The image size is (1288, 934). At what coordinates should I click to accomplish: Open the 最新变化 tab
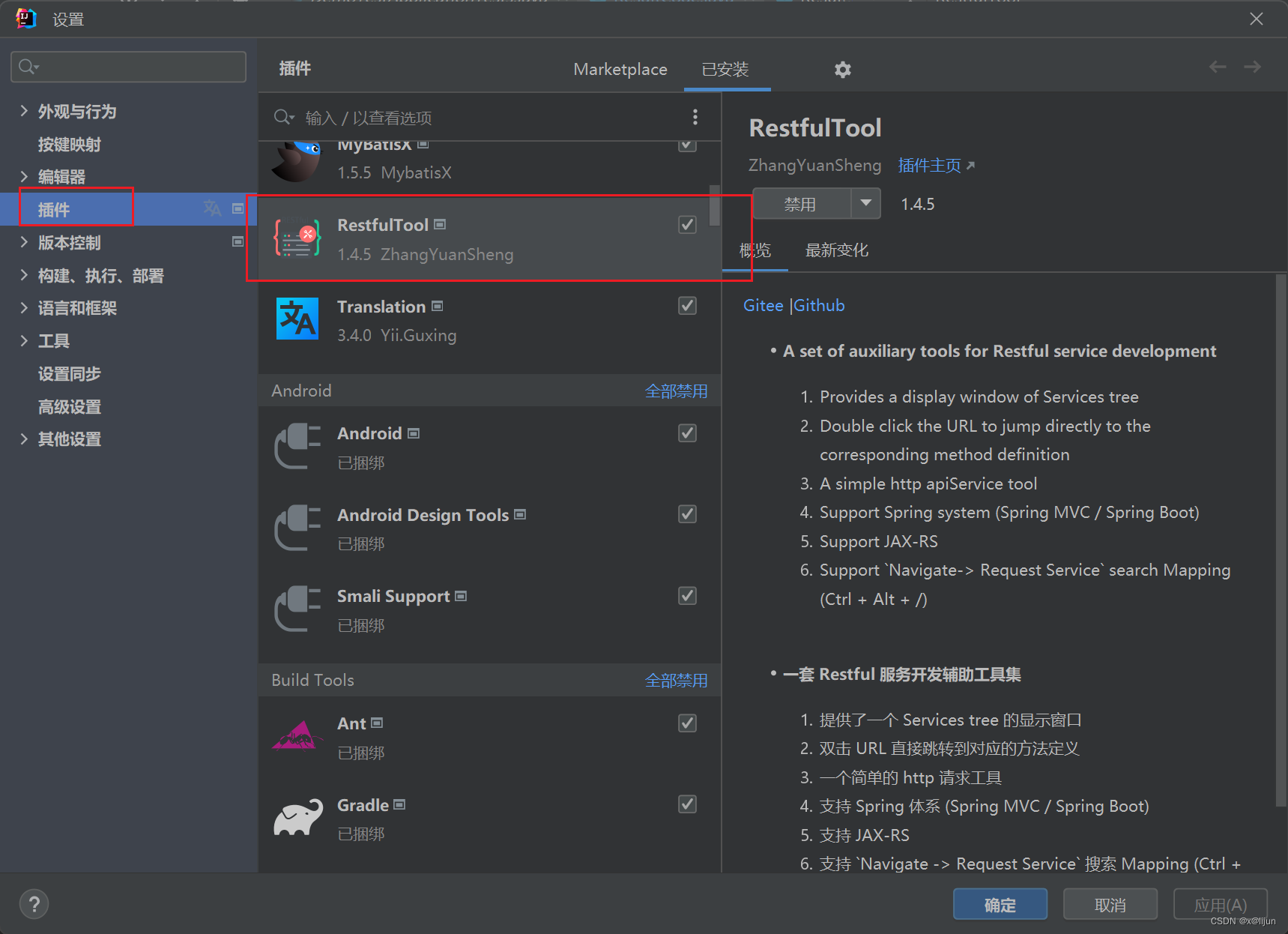point(835,250)
